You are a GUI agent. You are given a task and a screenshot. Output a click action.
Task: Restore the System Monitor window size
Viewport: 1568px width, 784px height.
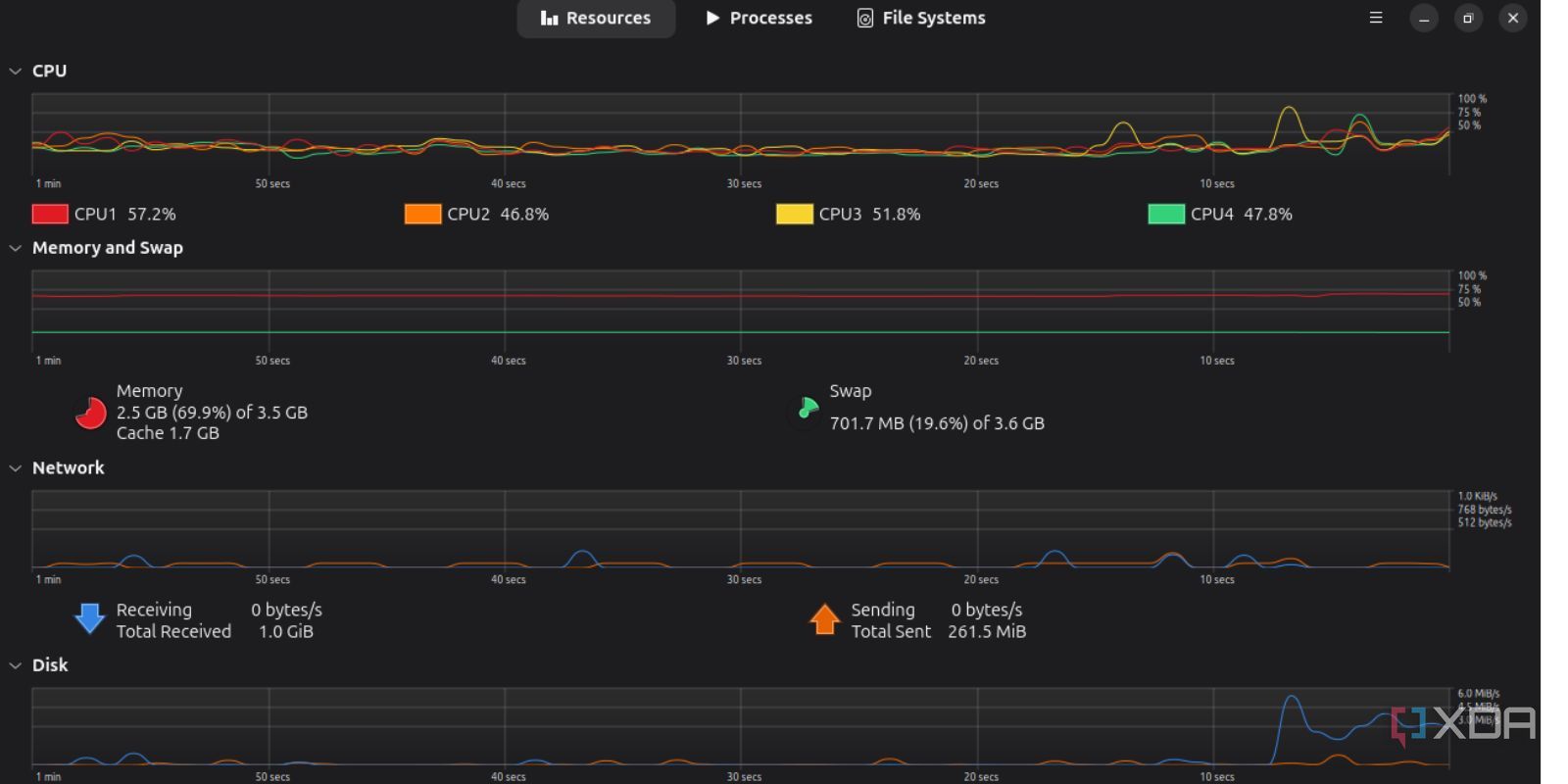coord(1468,18)
